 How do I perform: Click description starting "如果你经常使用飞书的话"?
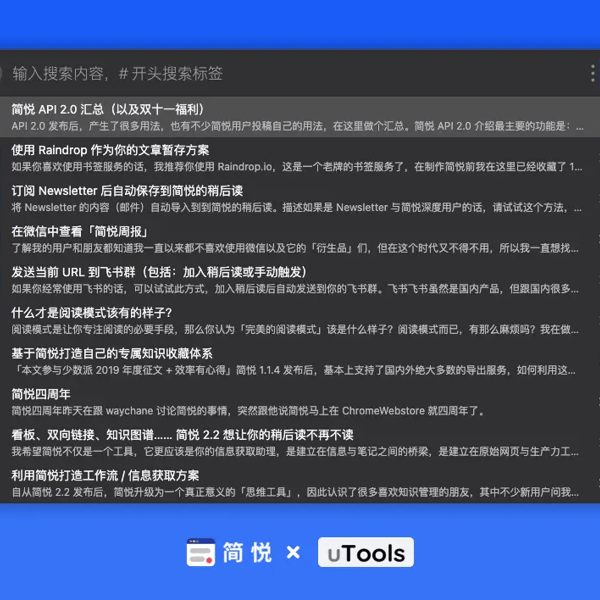point(295,289)
